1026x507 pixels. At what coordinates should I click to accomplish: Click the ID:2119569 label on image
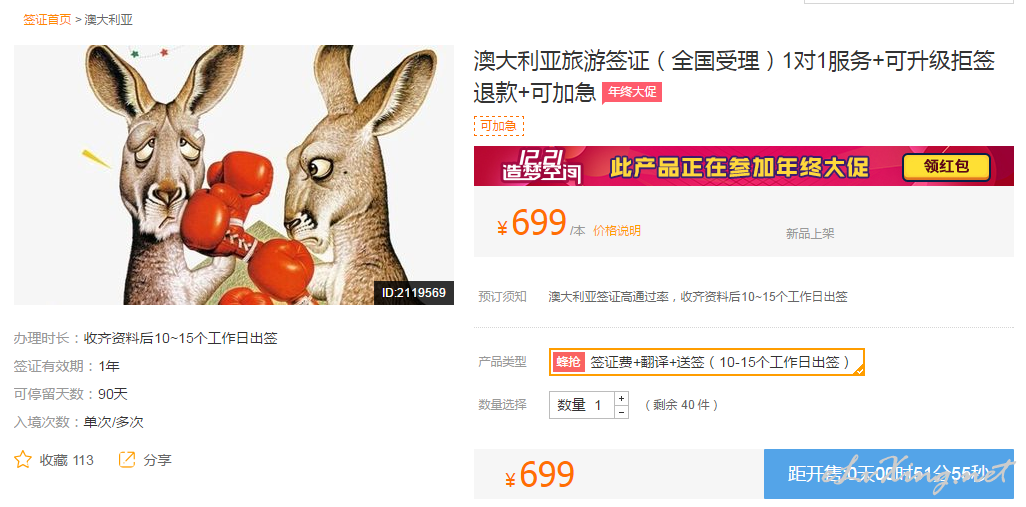[x=414, y=292]
